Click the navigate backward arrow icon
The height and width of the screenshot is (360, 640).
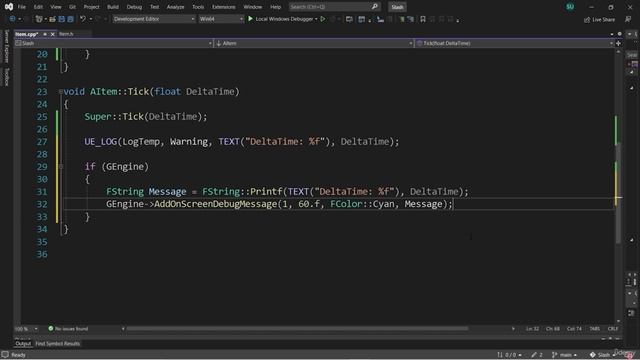pyautogui.click(x=12, y=19)
